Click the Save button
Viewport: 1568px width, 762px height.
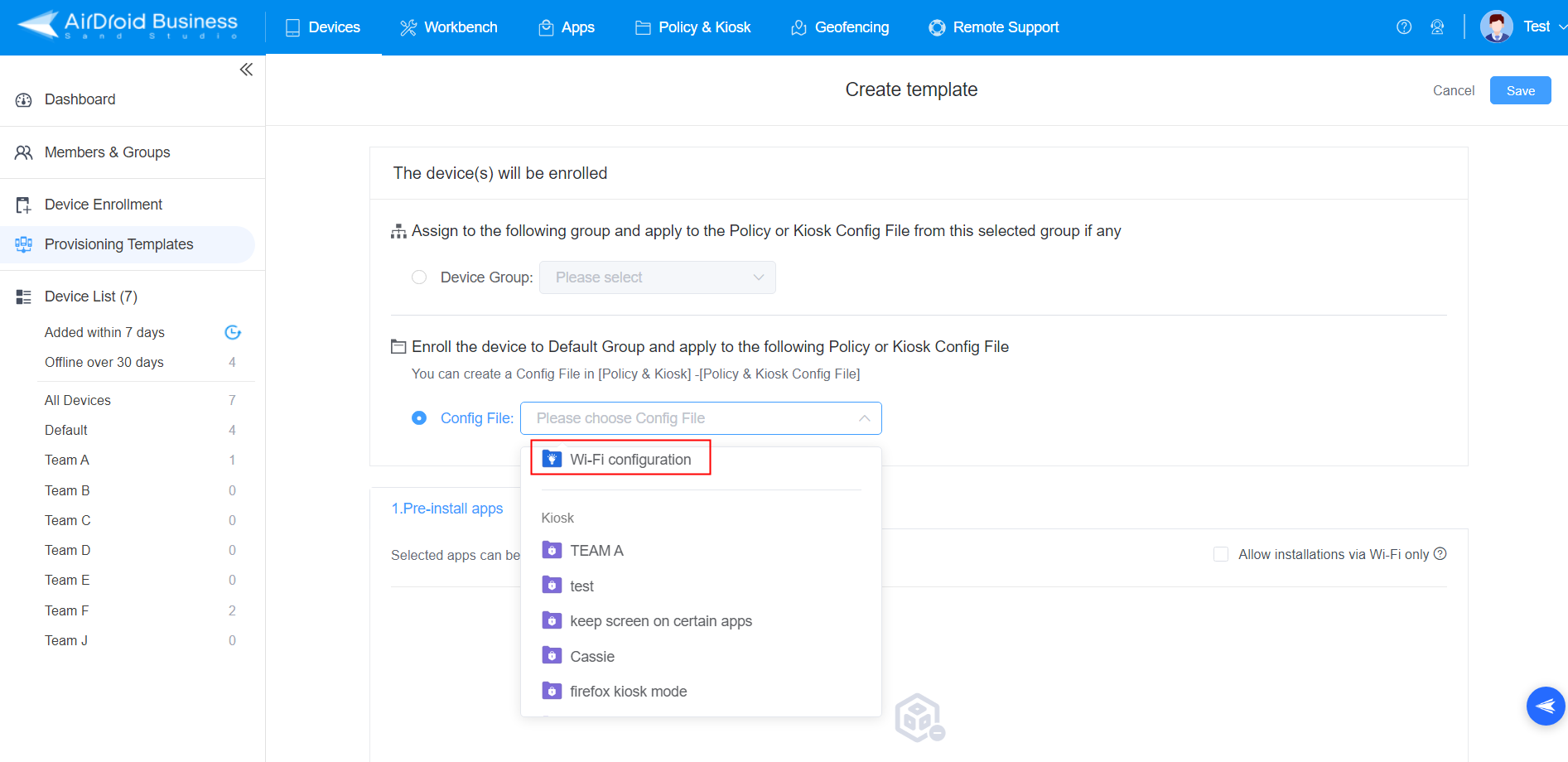pos(1520,89)
